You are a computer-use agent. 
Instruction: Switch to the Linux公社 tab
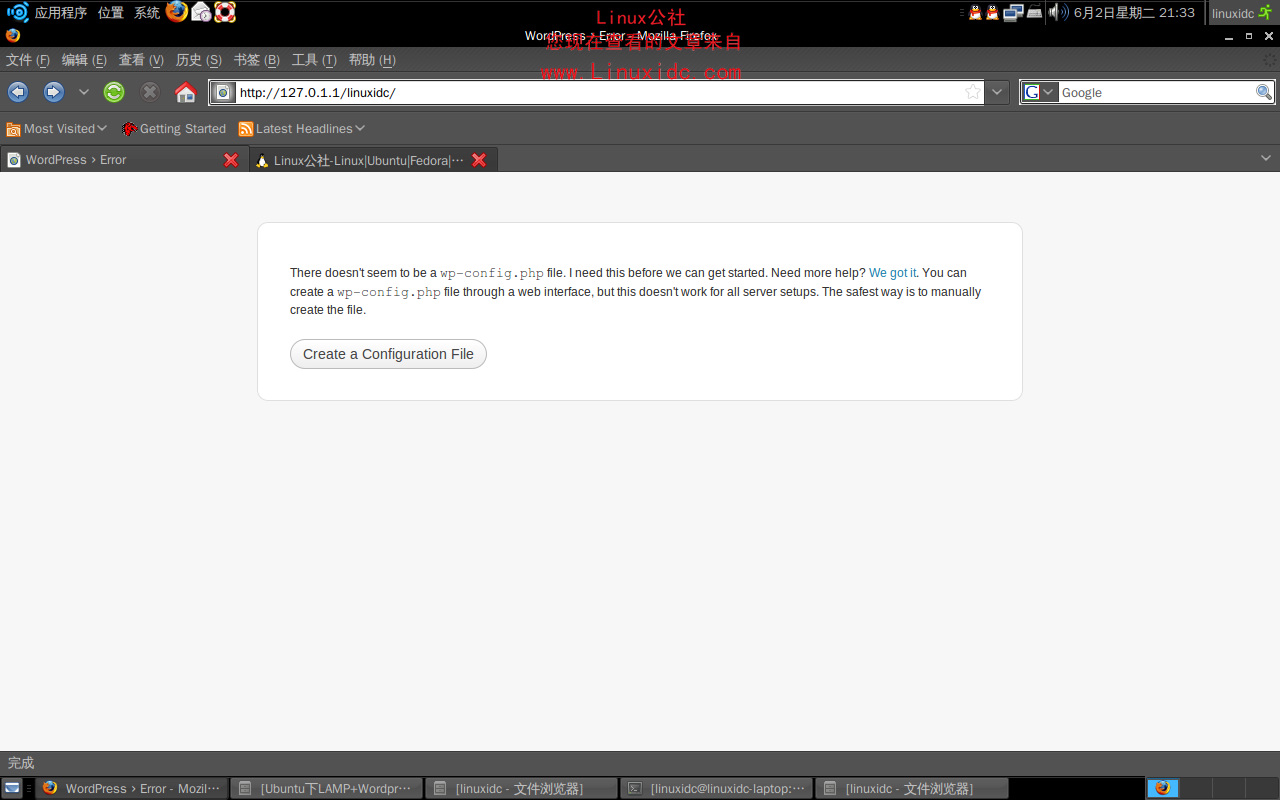360,160
